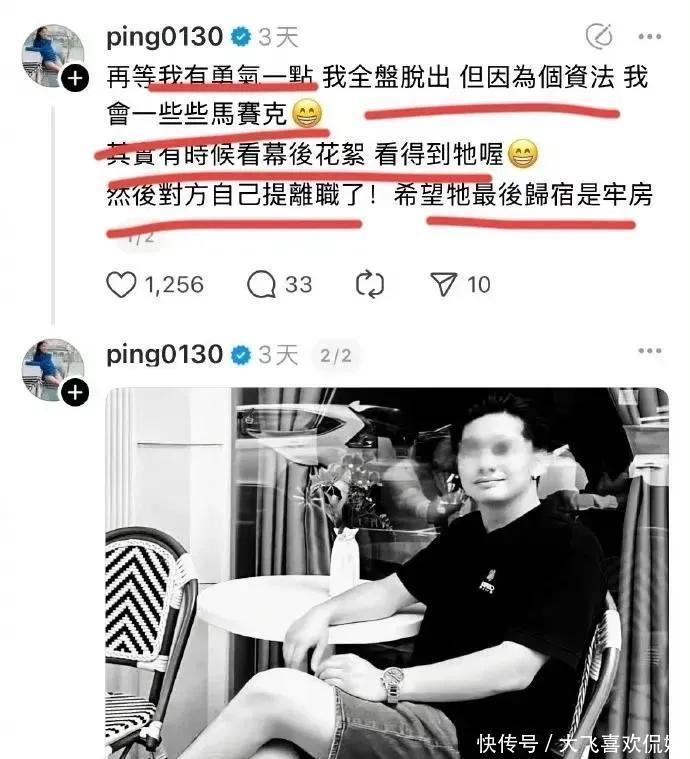Share the post with paper plane icon
The width and height of the screenshot is (690, 759).
coord(444,284)
